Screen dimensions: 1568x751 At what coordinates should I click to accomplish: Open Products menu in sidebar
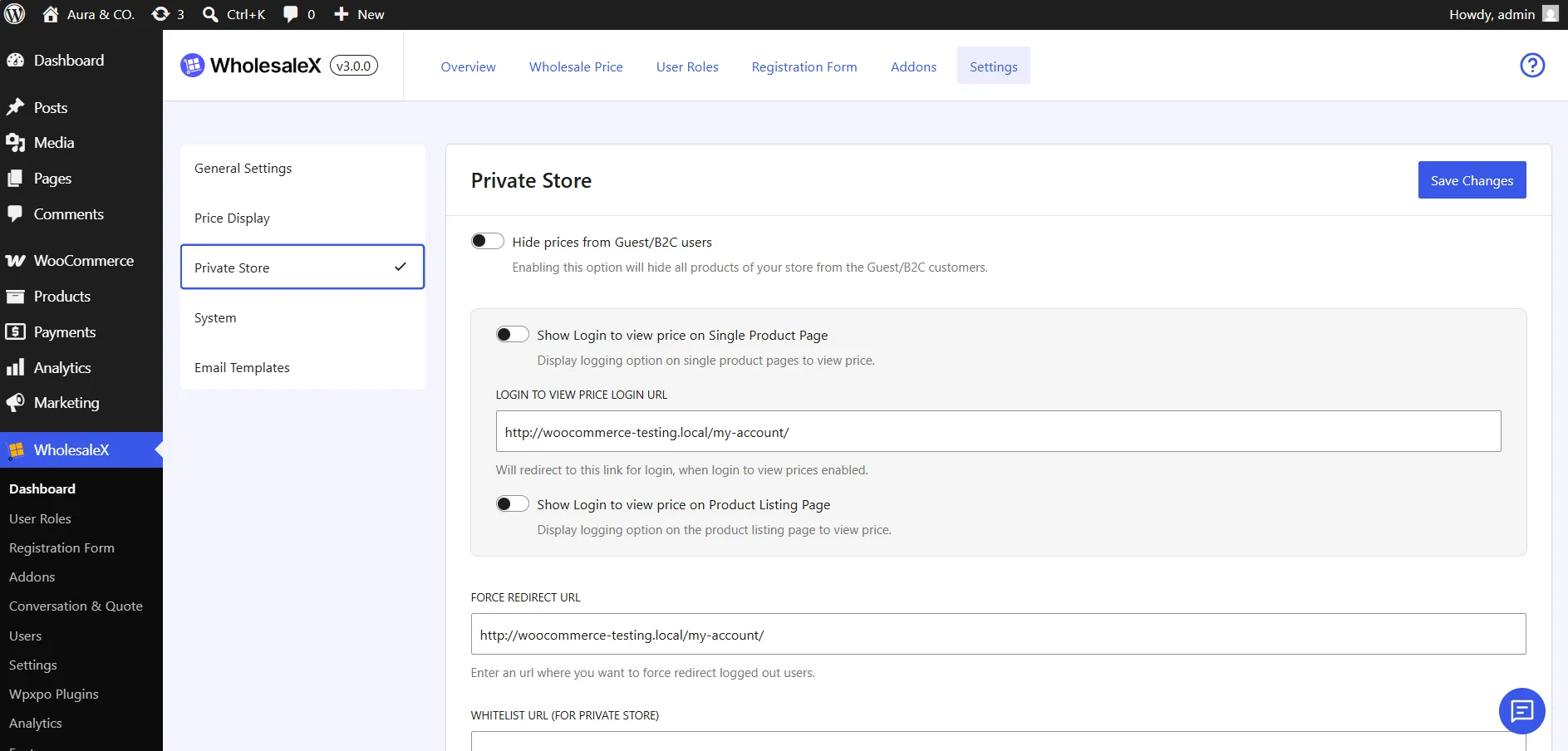coord(81,297)
